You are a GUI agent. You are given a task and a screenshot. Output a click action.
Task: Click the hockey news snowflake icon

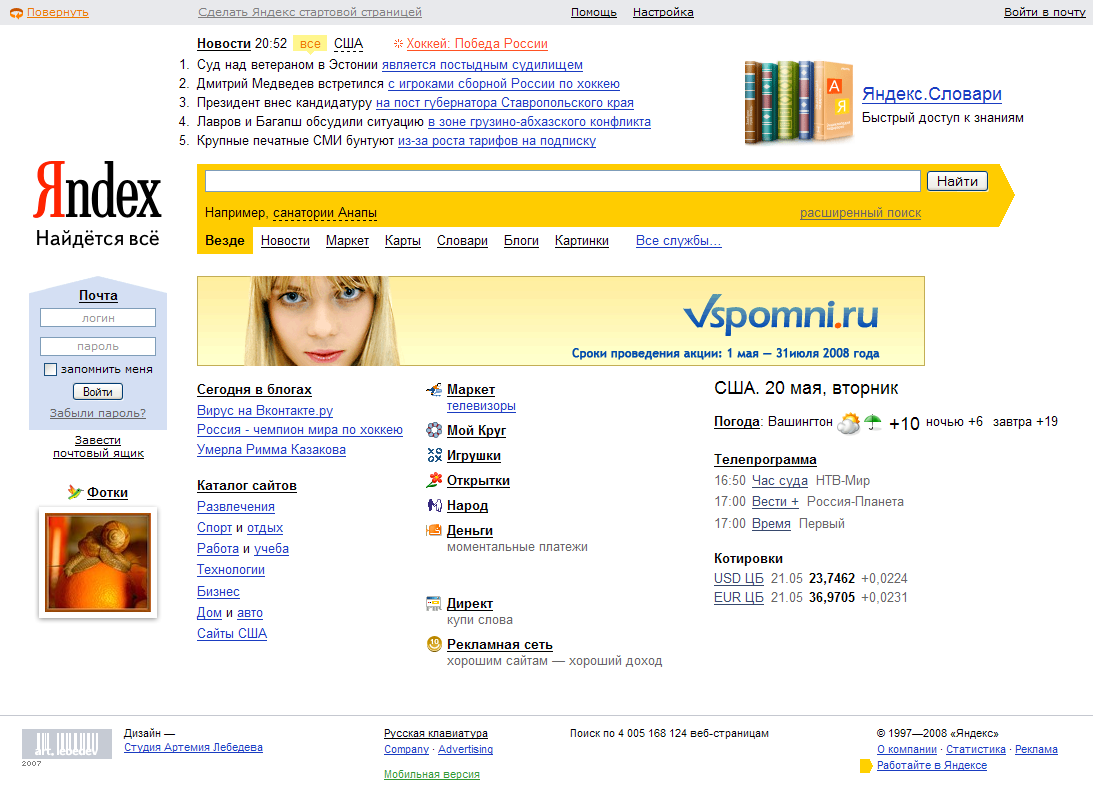(x=398, y=43)
